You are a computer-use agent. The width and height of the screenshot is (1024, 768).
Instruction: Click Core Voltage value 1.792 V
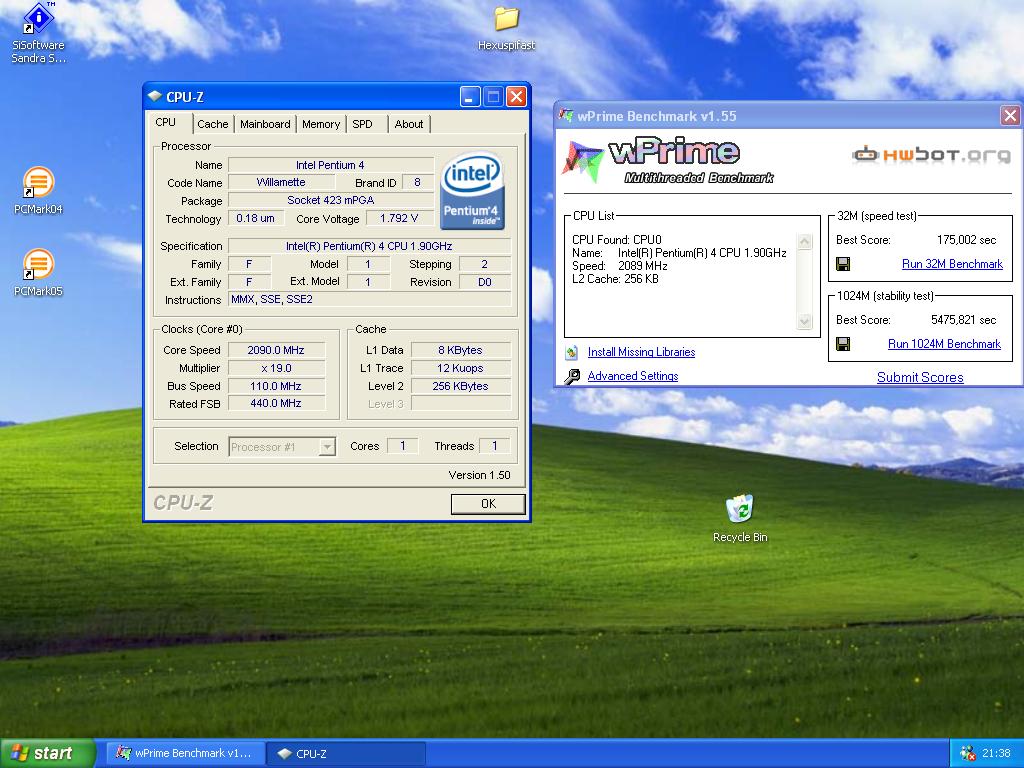(x=399, y=218)
